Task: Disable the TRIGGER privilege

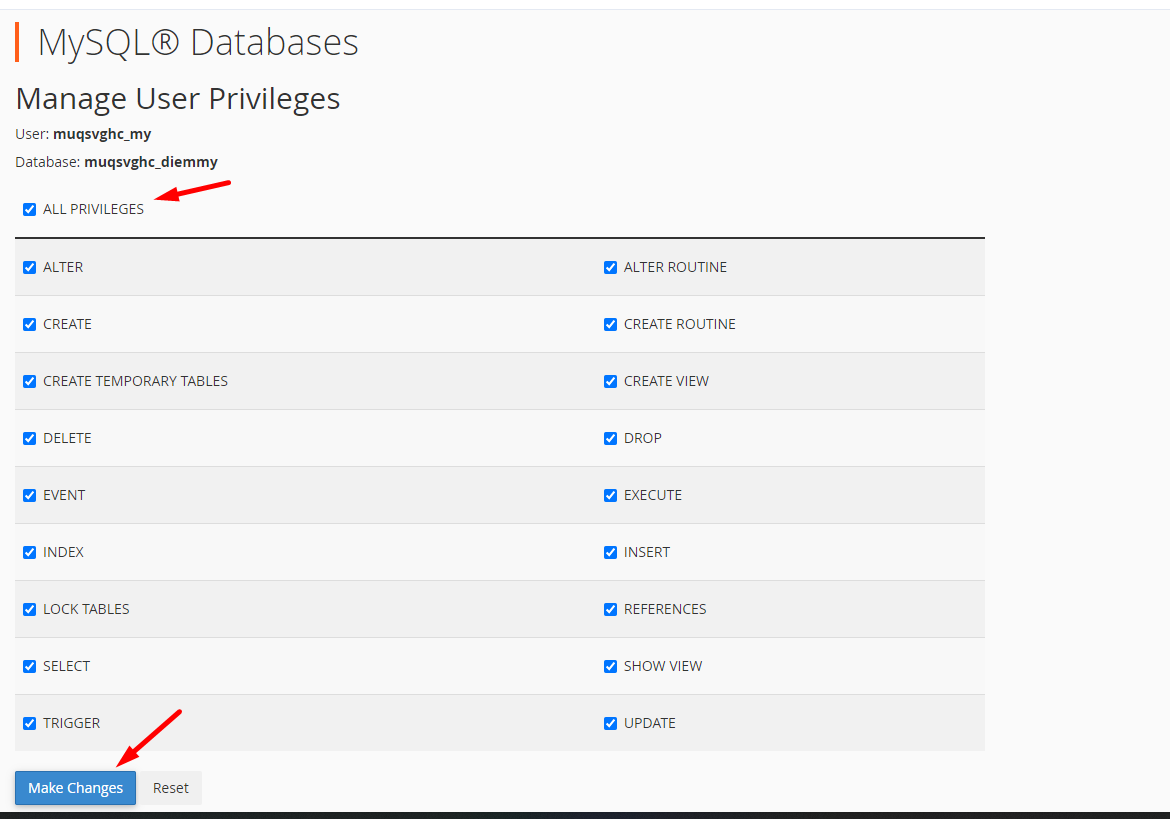Action: tap(30, 724)
